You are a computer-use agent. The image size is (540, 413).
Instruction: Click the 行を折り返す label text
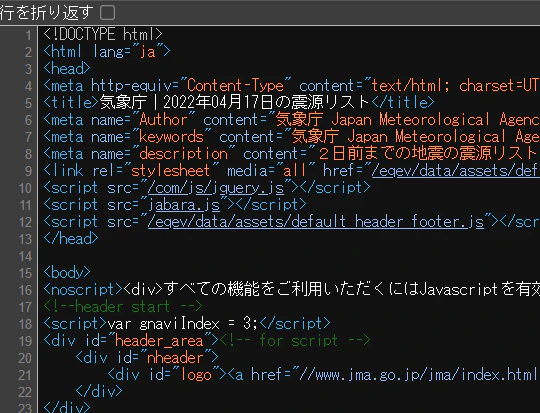point(47,13)
